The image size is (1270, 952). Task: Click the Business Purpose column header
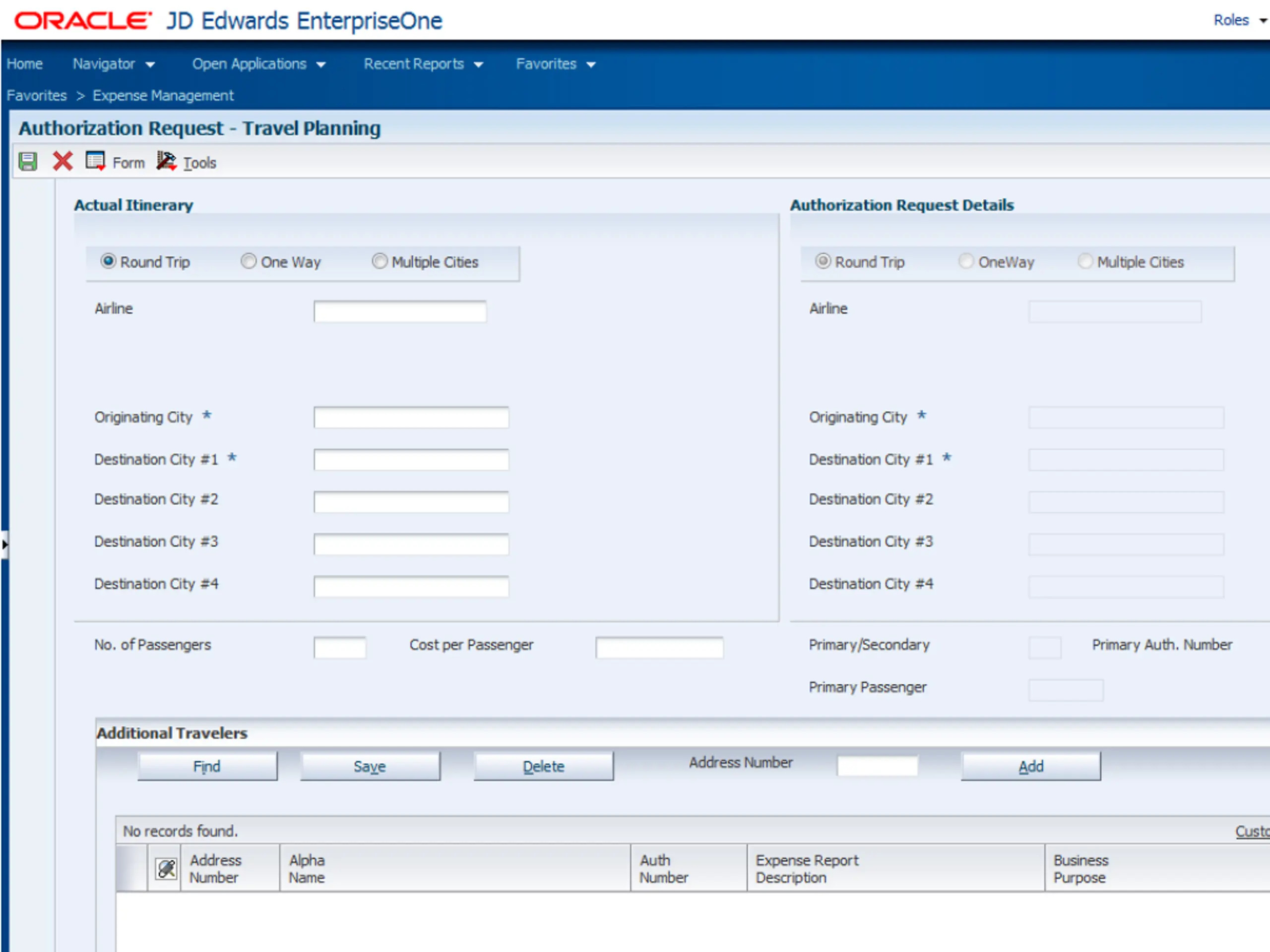1157,868
